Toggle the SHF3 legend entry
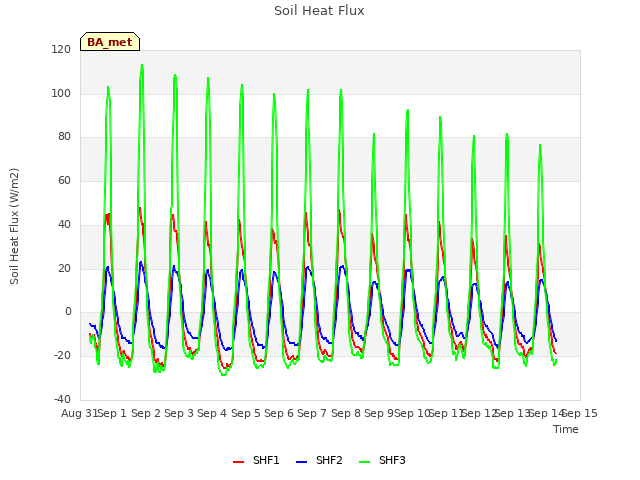The width and height of the screenshot is (640, 480). coord(382,461)
